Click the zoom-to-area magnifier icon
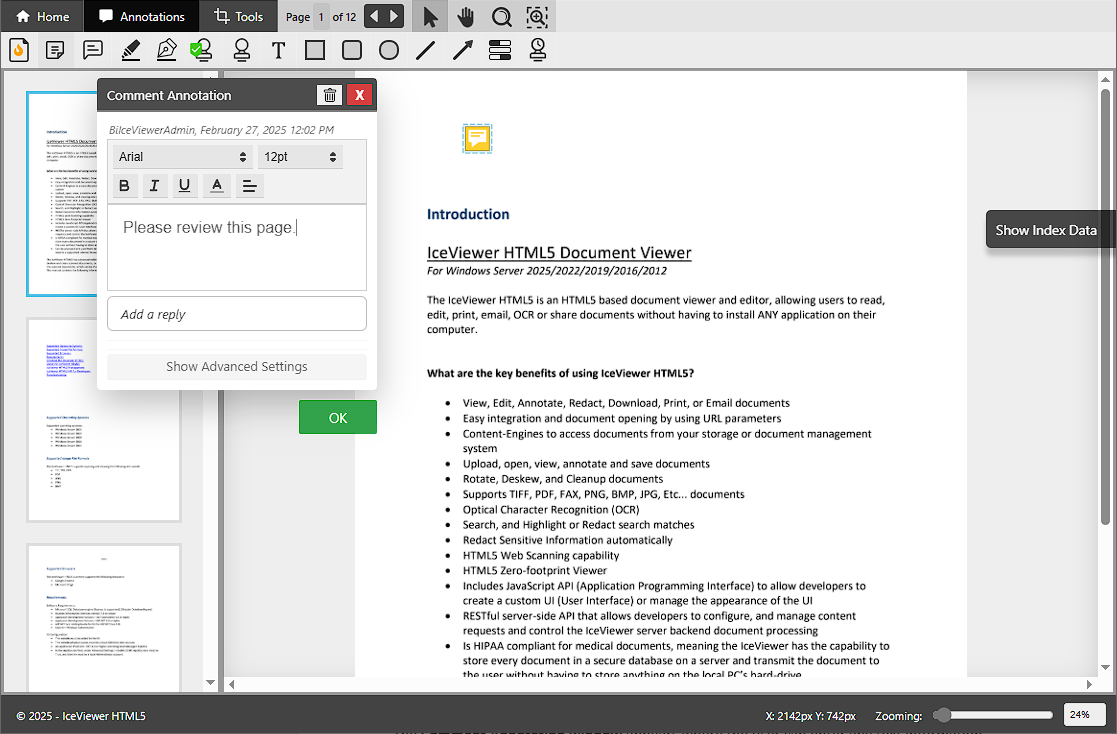 537,17
